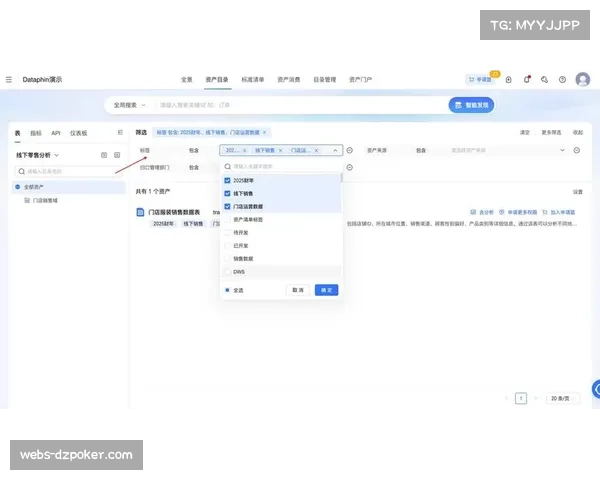This screenshot has width=600, height=480.
Task: Go to next page arrow in pagination
Action: [x=536, y=398]
